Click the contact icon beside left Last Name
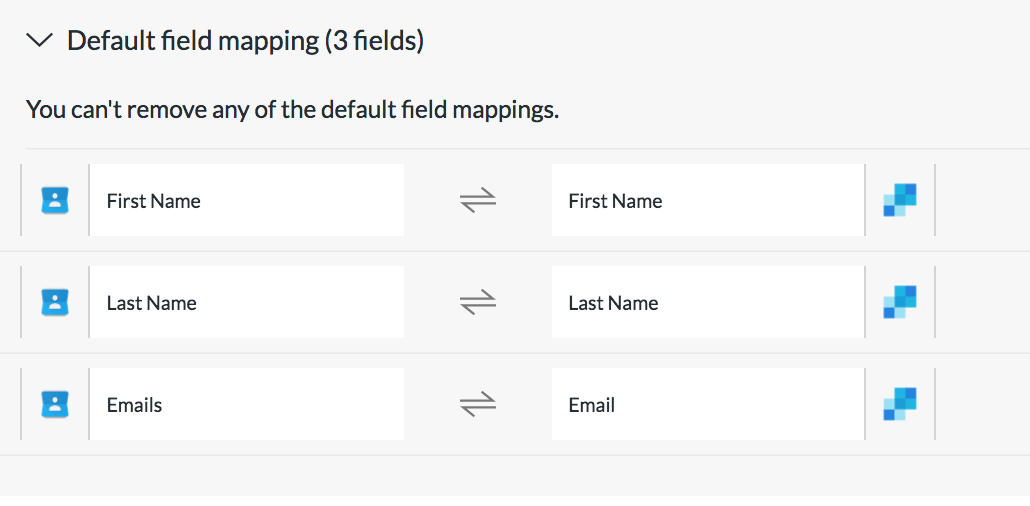Screen dimensions: 1030x506 click(55, 302)
